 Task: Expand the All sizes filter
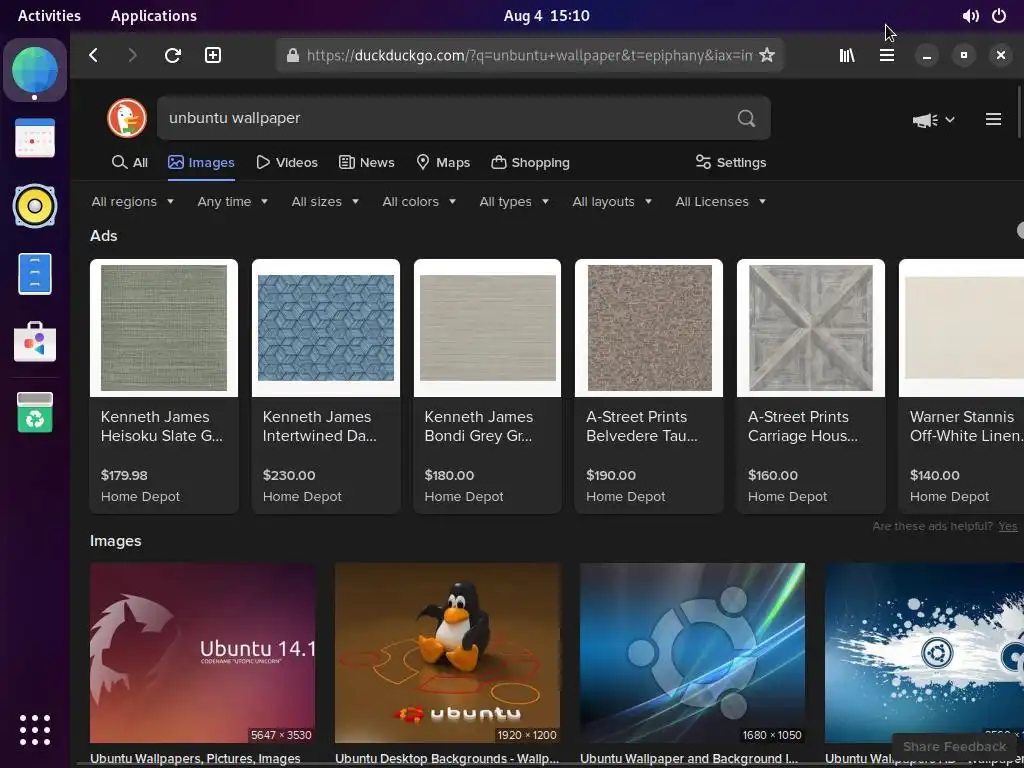[x=325, y=202]
